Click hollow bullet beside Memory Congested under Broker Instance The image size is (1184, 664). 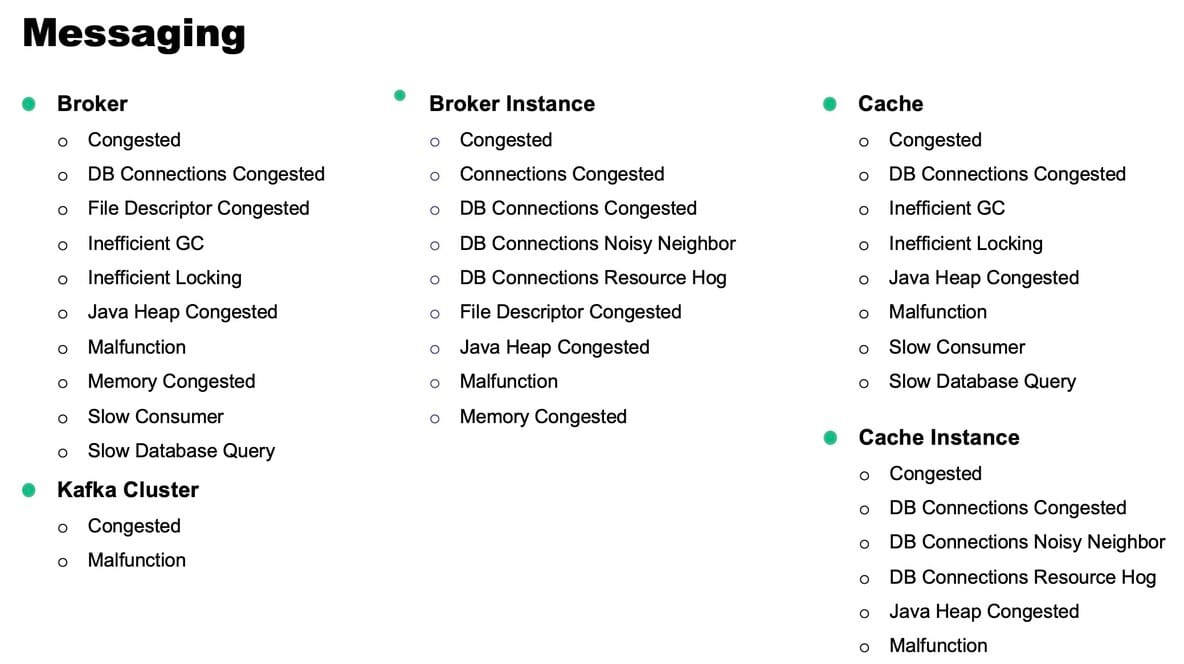[435, 418]
